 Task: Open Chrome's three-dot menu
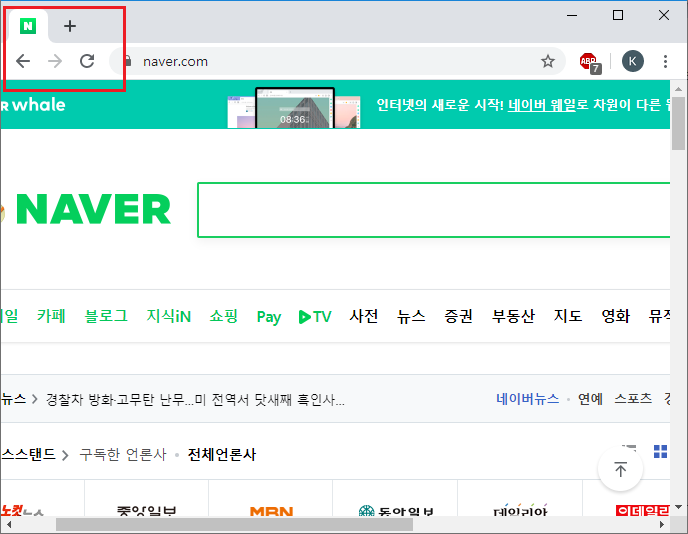tap(665, 61)
